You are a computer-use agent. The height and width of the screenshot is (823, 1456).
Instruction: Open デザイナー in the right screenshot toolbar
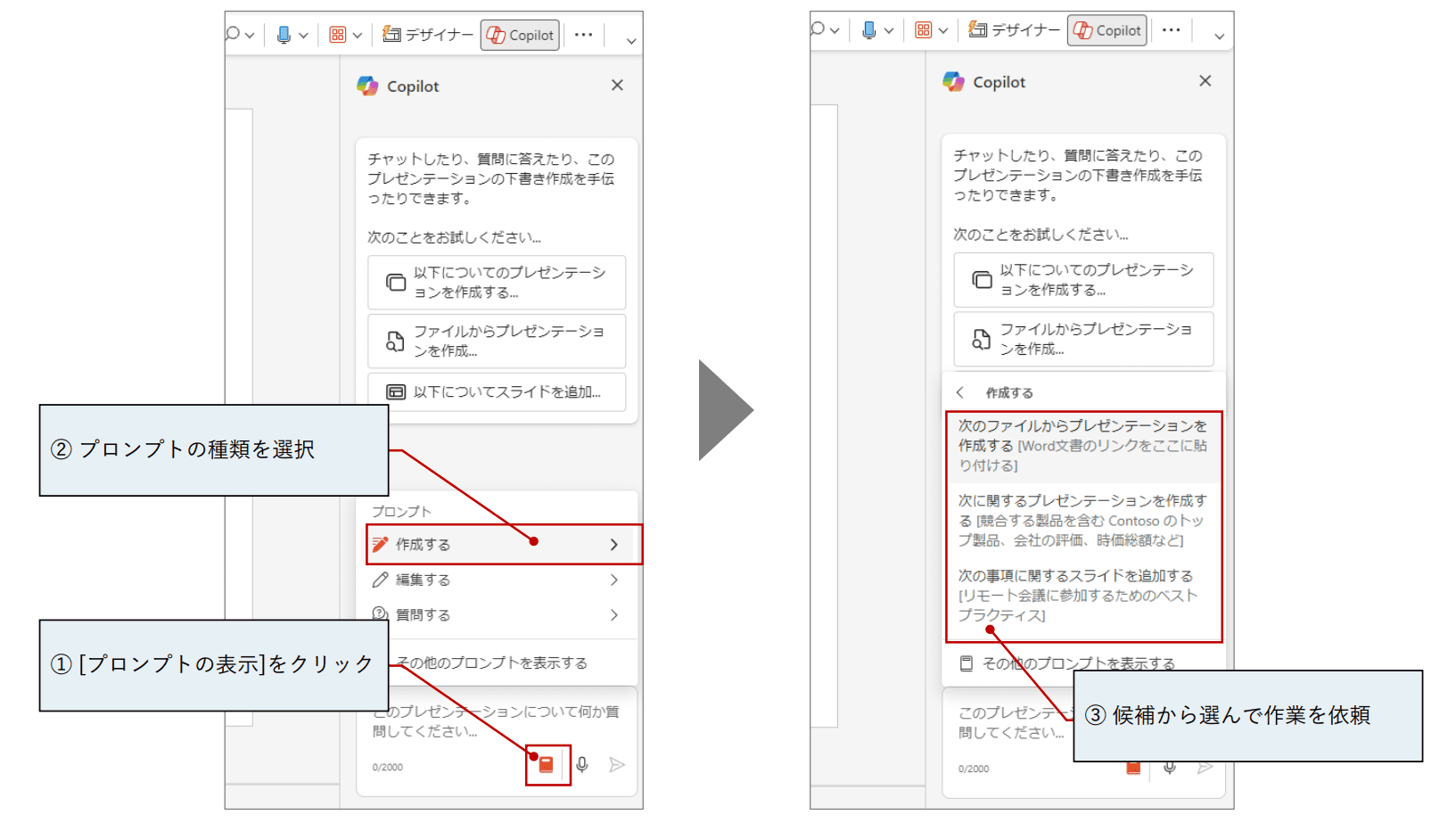tap(1015, 30)
